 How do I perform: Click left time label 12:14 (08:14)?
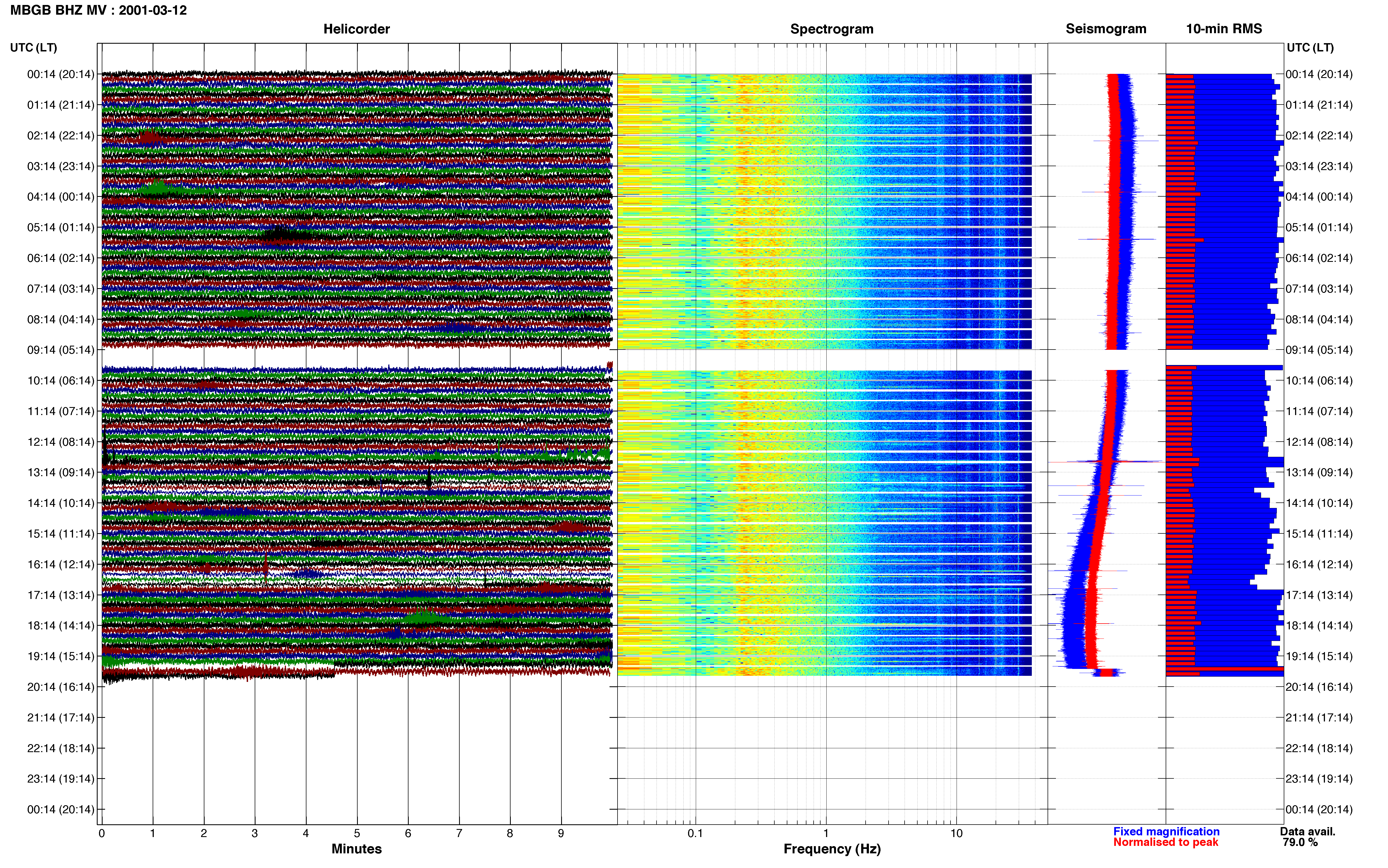(61, 442)
